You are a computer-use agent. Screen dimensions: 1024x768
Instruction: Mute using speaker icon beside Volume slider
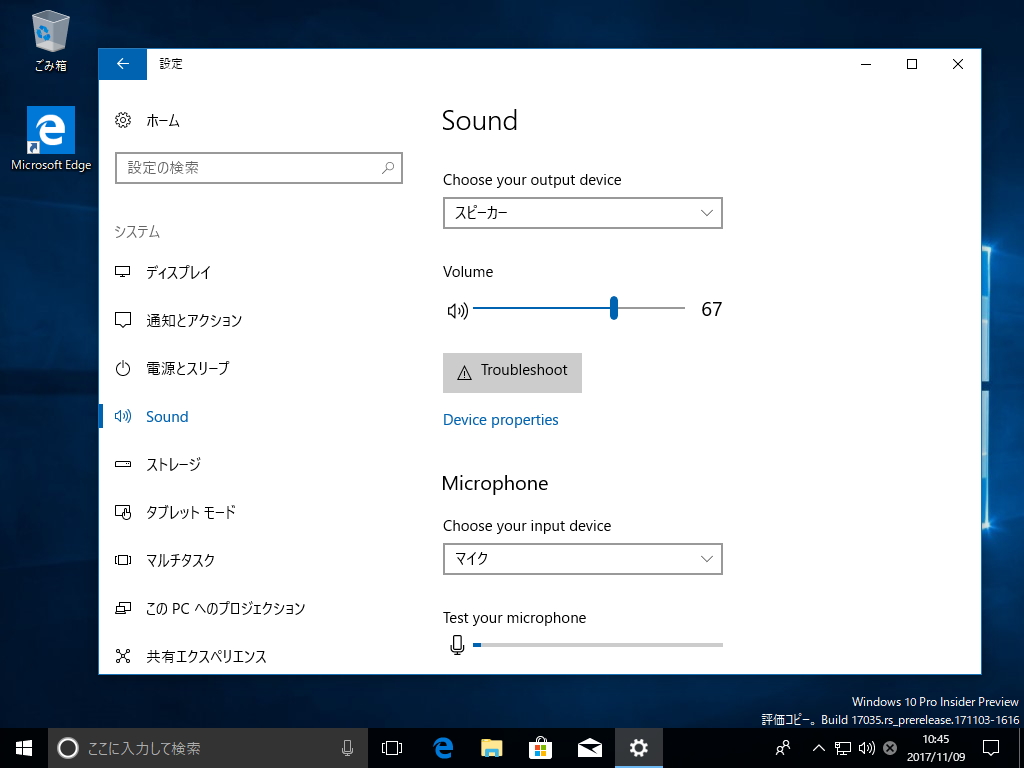click(457, 311)
